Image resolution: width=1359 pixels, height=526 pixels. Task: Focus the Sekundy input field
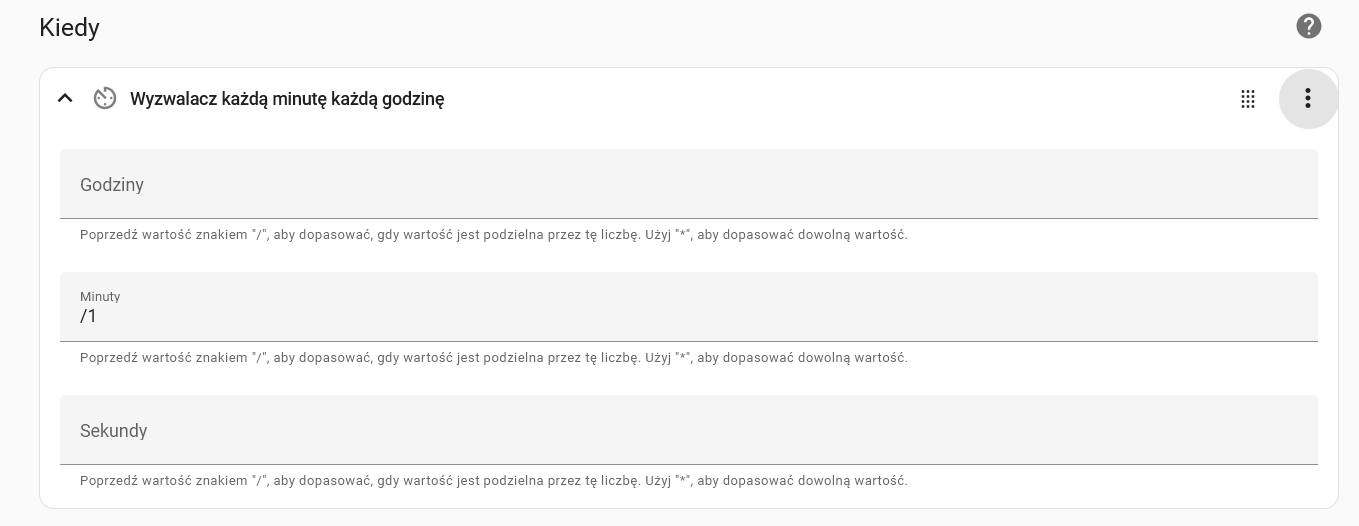click(x=688, y=430)
